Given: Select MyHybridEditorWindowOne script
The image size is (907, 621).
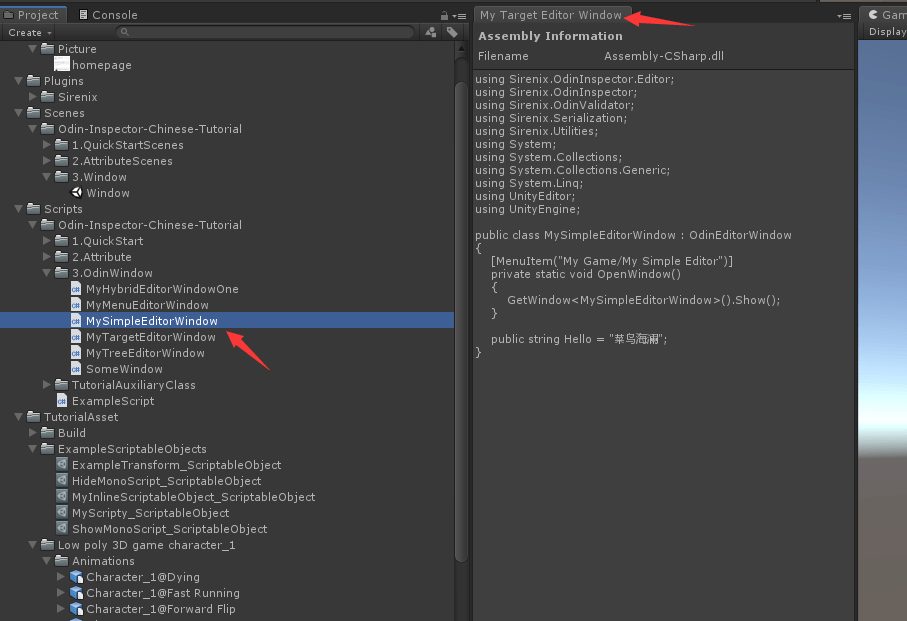Looking at the screenshot, I should 161,289.
